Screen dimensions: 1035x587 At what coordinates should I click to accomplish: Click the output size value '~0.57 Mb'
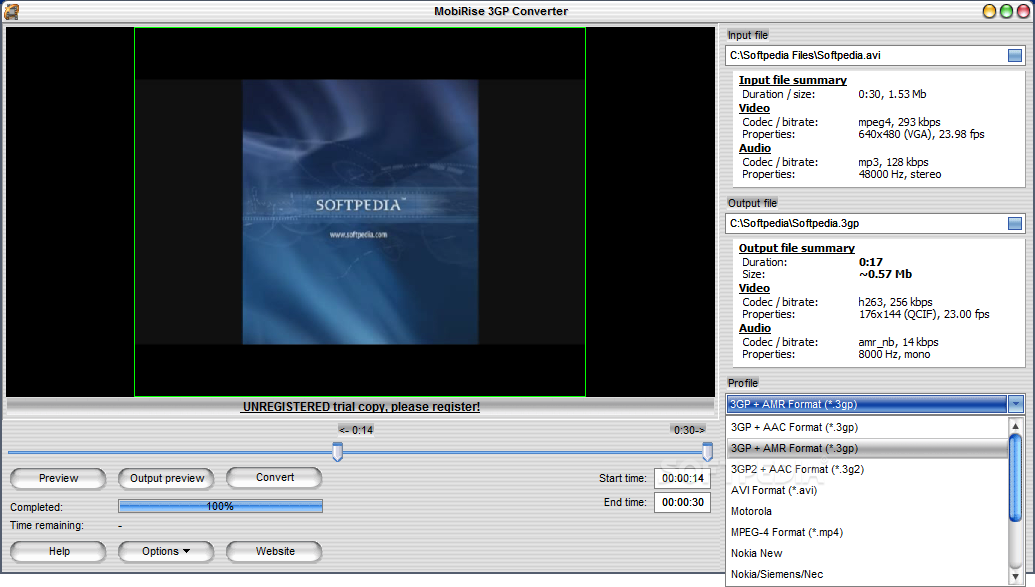tap(885, 274)
